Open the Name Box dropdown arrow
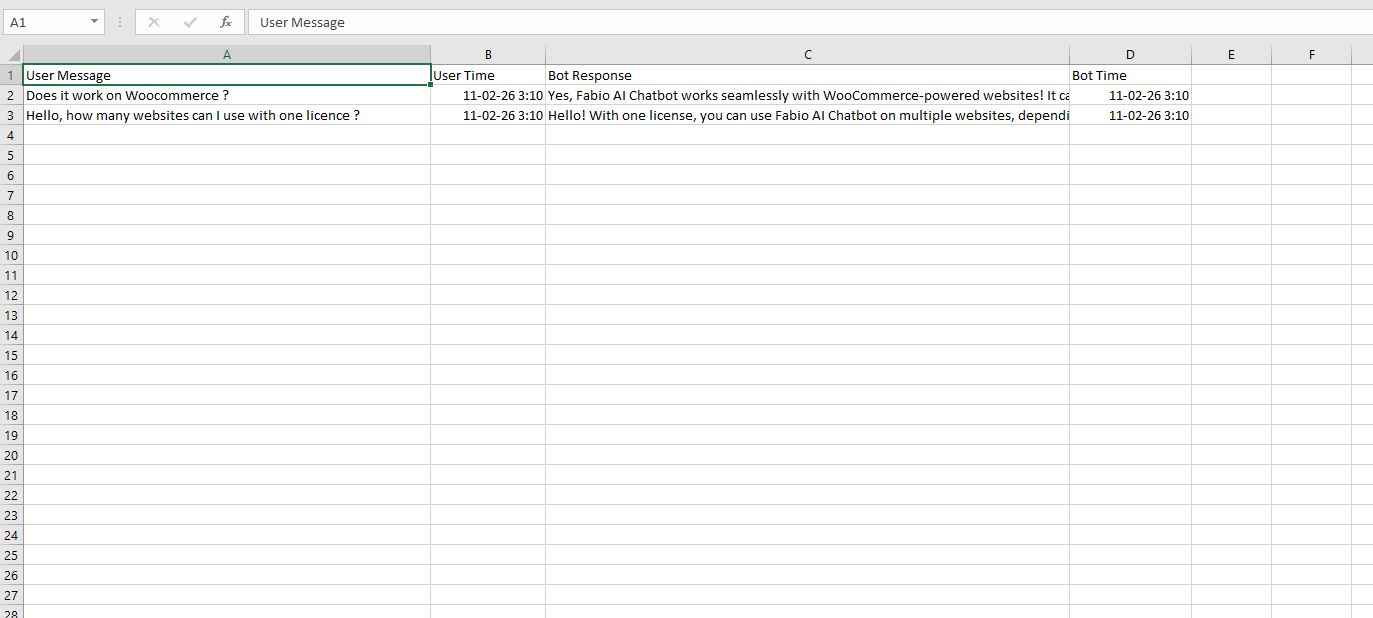Viewport: 1373px width, 618px height. pos(95,21)
